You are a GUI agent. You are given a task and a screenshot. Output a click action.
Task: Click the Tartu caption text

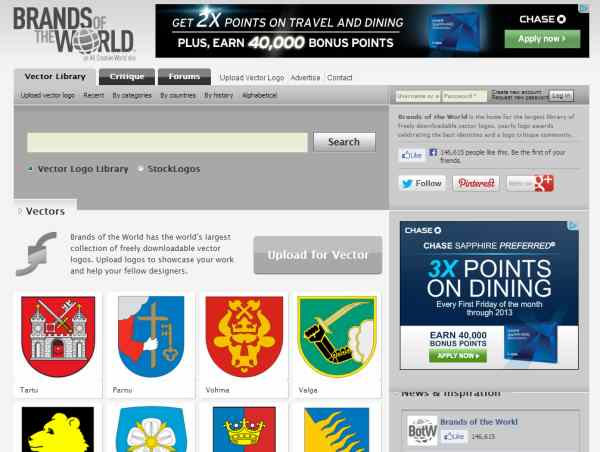point(29,390)
